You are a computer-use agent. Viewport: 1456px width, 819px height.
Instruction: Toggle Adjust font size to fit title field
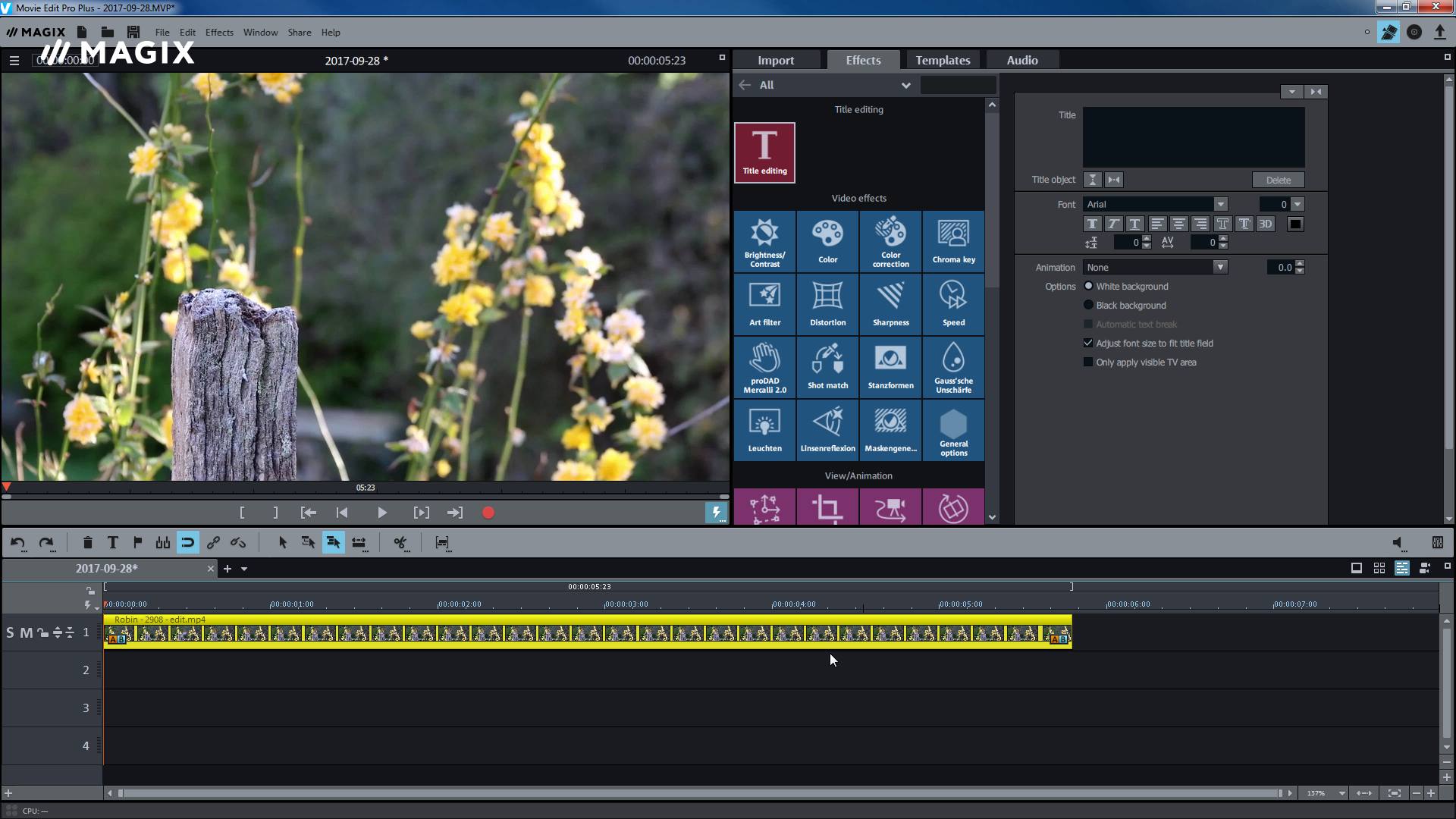(x=1088, y=343)
